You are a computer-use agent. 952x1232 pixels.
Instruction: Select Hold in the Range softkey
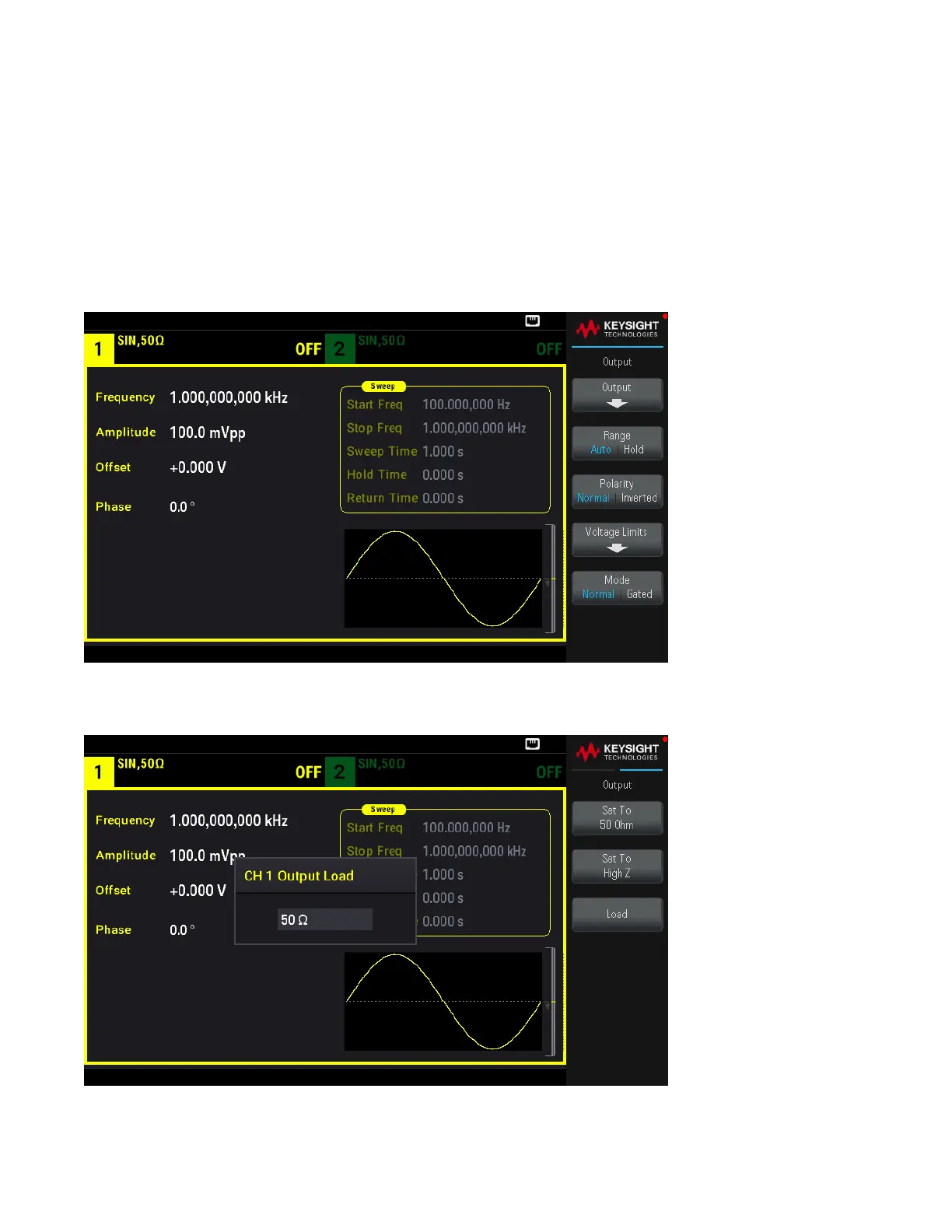point(634,450)
